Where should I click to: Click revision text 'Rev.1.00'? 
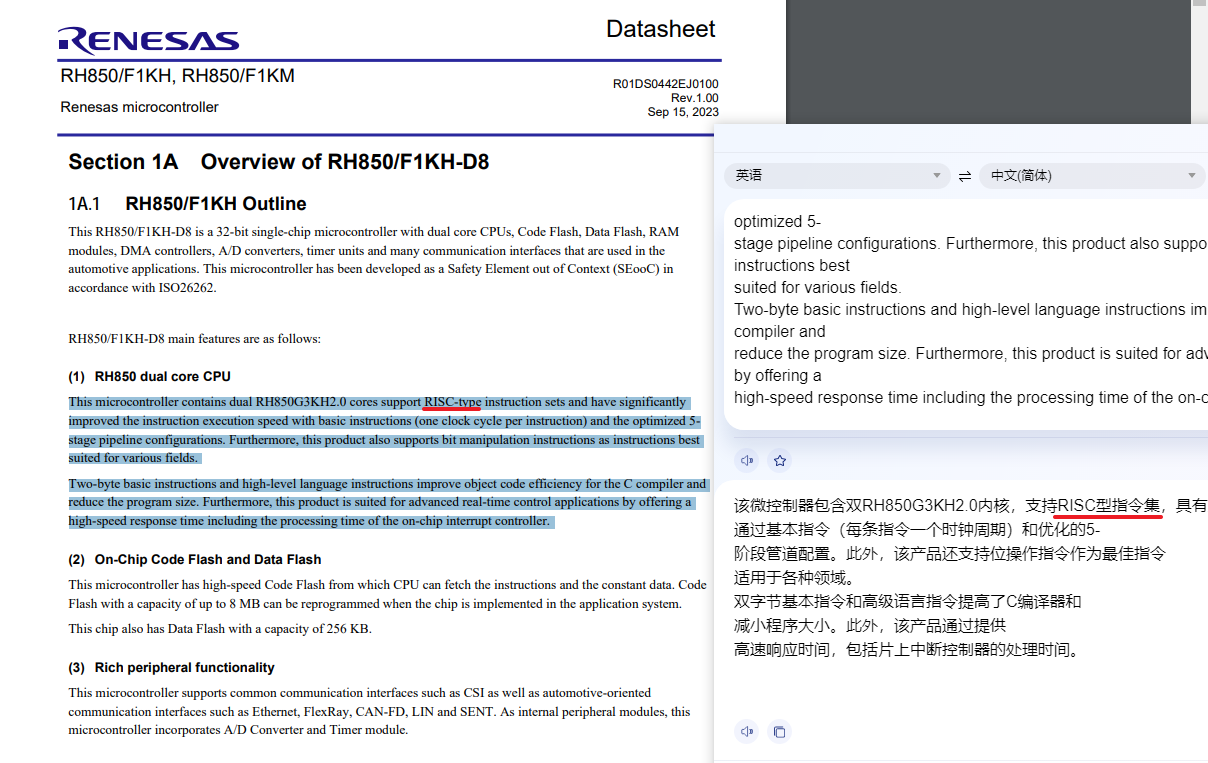[694, 98]
